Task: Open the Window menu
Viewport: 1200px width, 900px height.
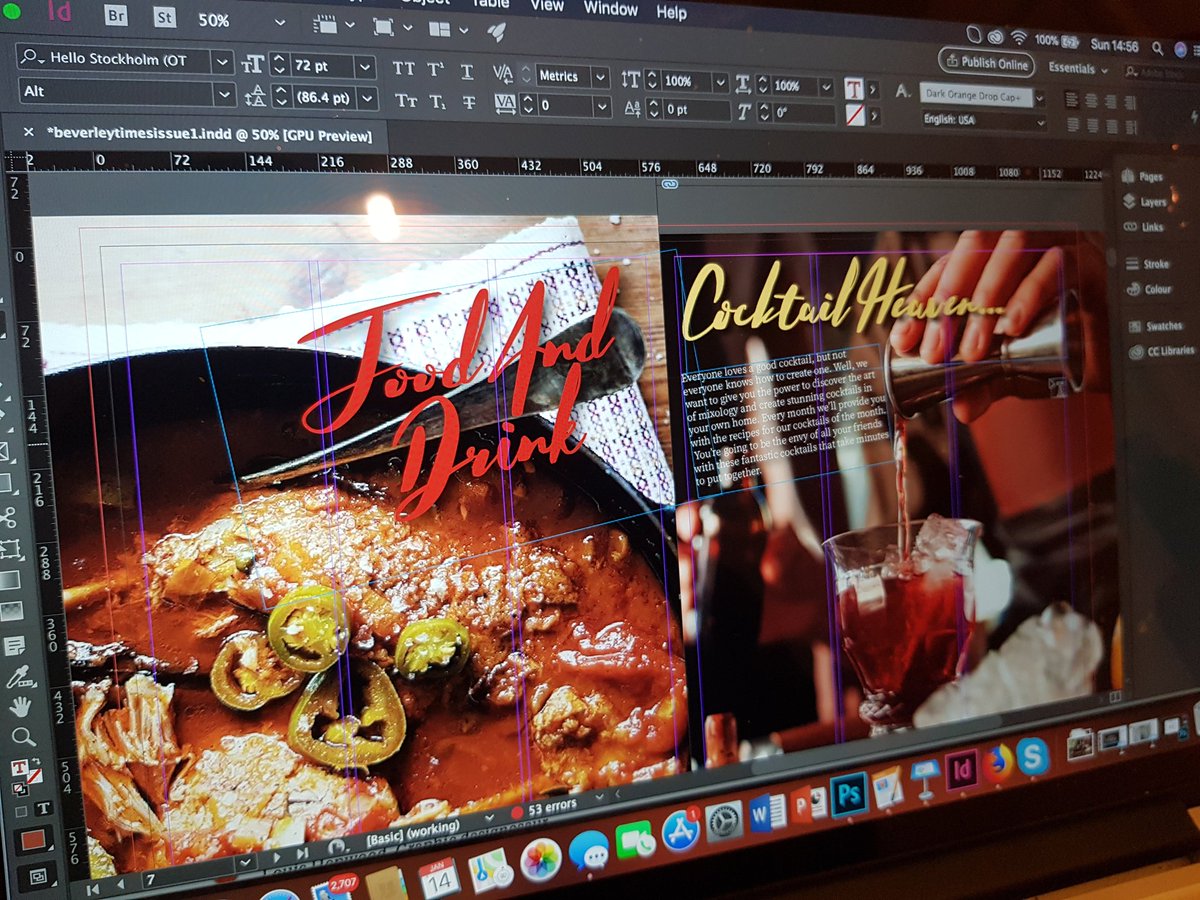Action: (610, 9)
